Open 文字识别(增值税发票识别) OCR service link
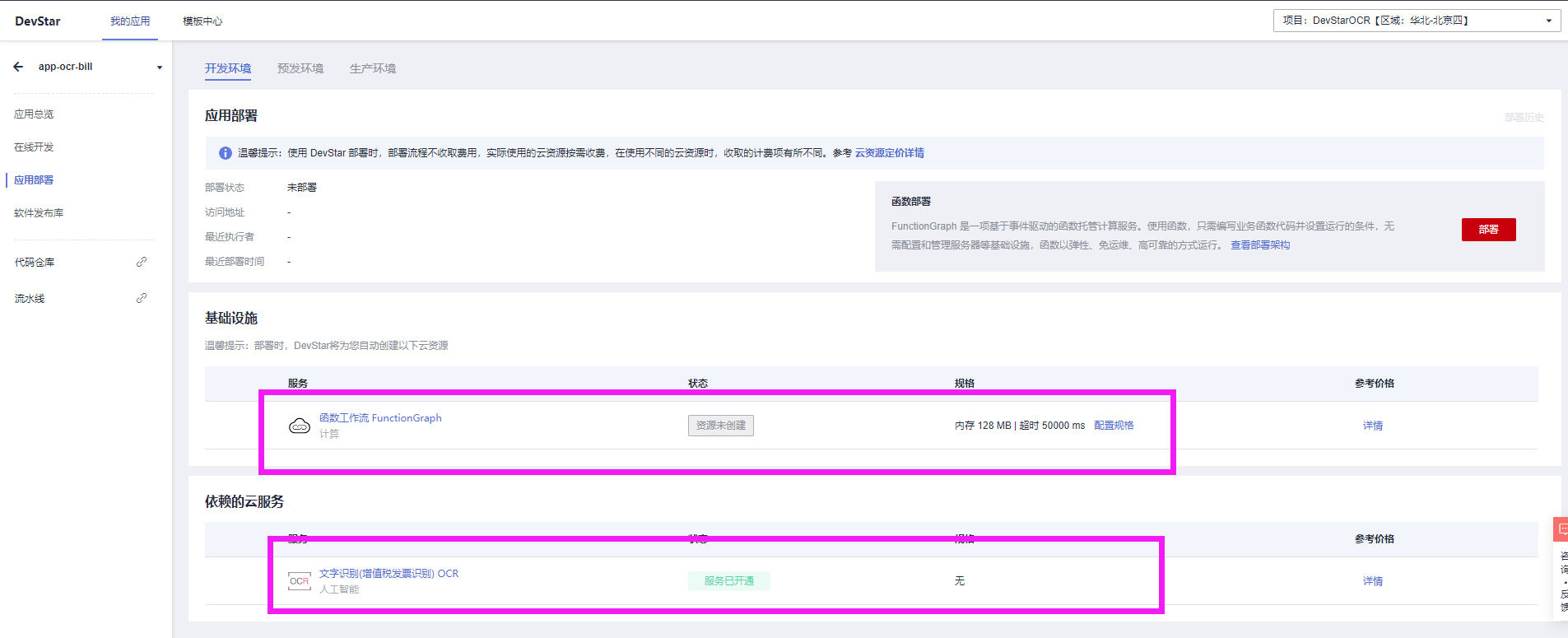Screen dimensions: 1568x638 click(389, 574)
